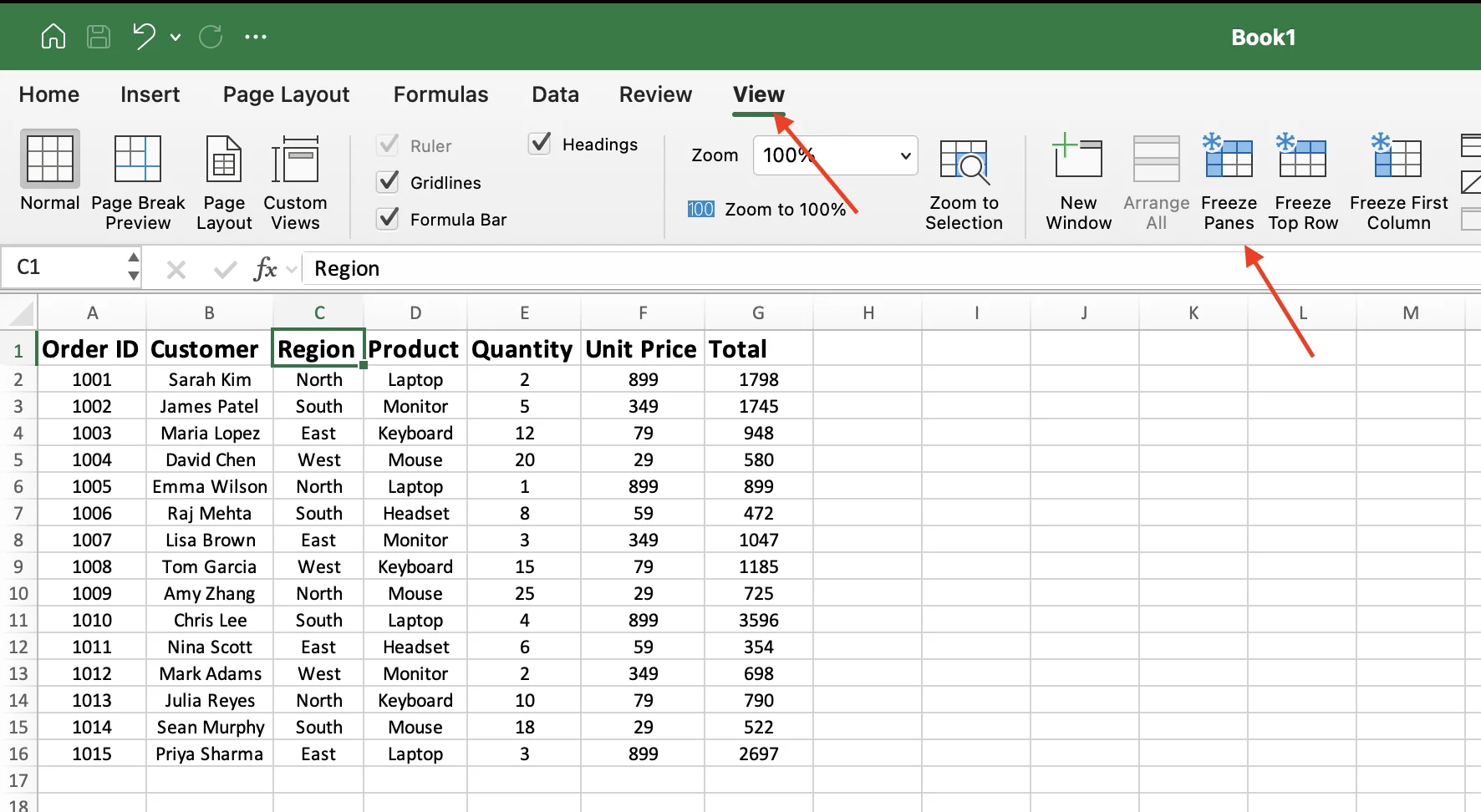Uncheck the Headings option
The width and height of the screenshot is (1481, 812).
(x=540, y=143)
